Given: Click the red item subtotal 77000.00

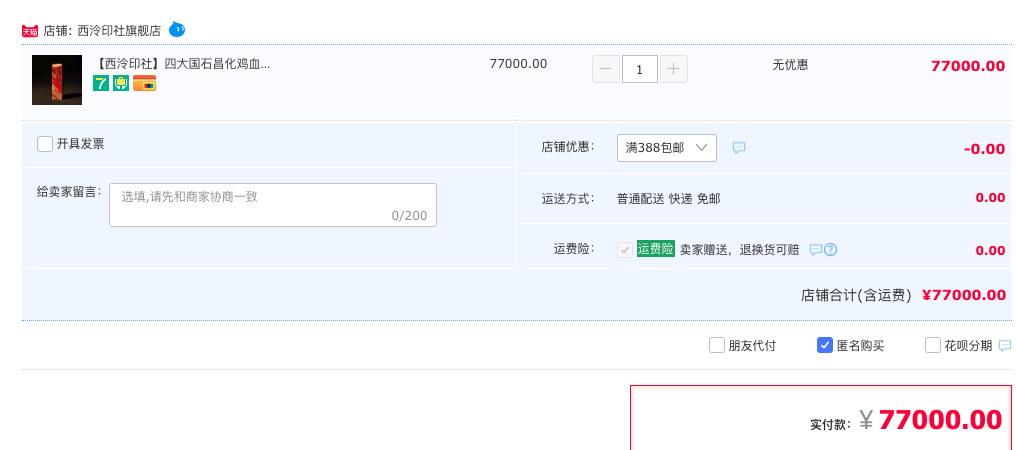Looking at the screenshot, I should pyautogui.click(x=968, y=66).
